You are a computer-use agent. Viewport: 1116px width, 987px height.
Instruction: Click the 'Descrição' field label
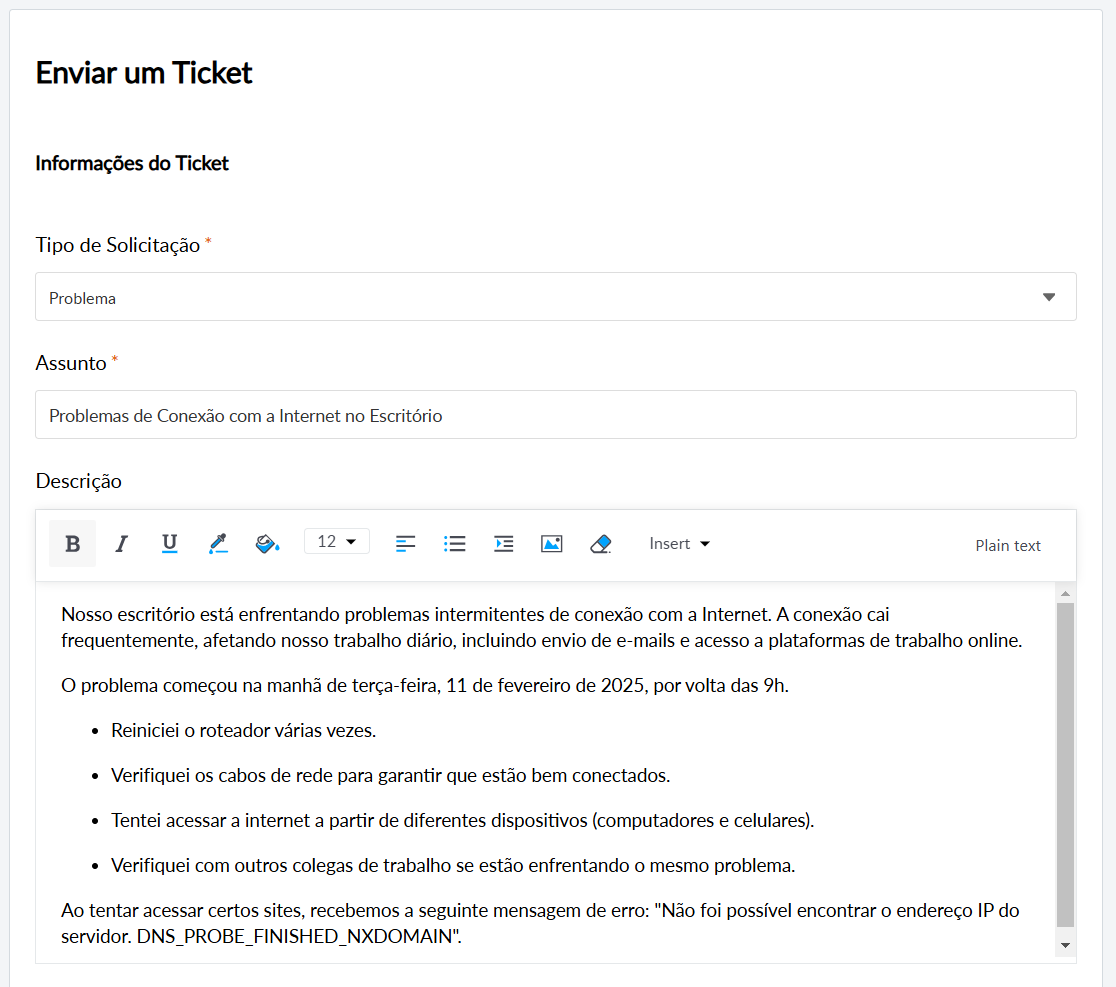(78, 482)
